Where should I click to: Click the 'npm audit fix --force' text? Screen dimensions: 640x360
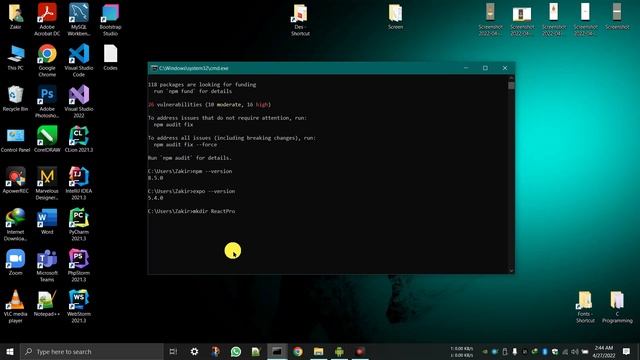185,144
